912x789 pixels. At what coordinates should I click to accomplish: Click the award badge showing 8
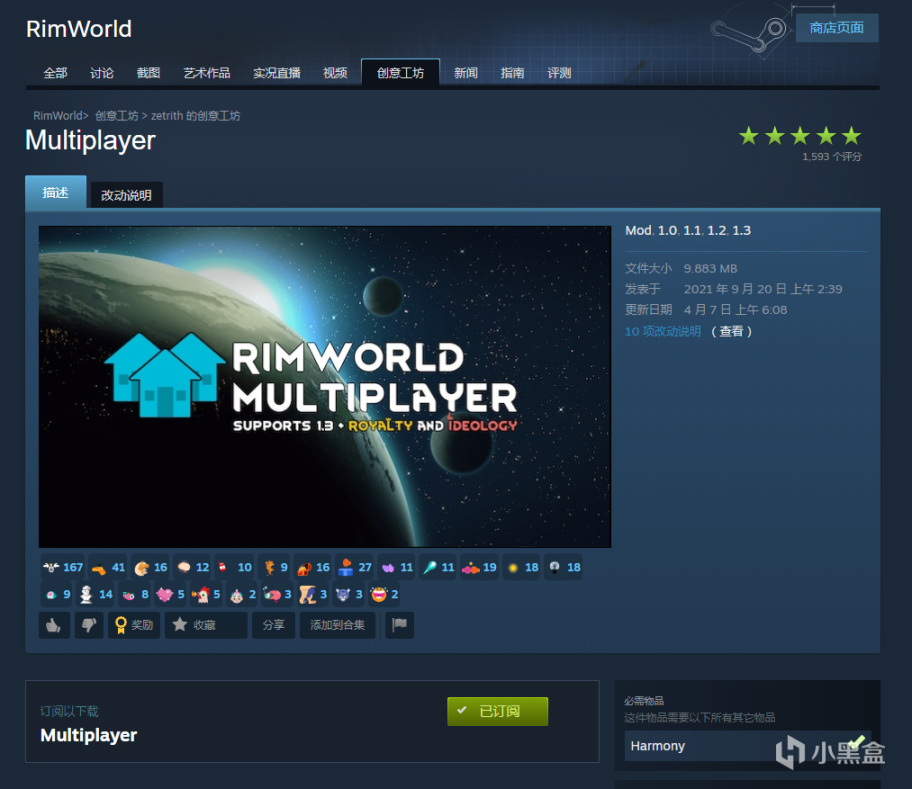[135, 594]
